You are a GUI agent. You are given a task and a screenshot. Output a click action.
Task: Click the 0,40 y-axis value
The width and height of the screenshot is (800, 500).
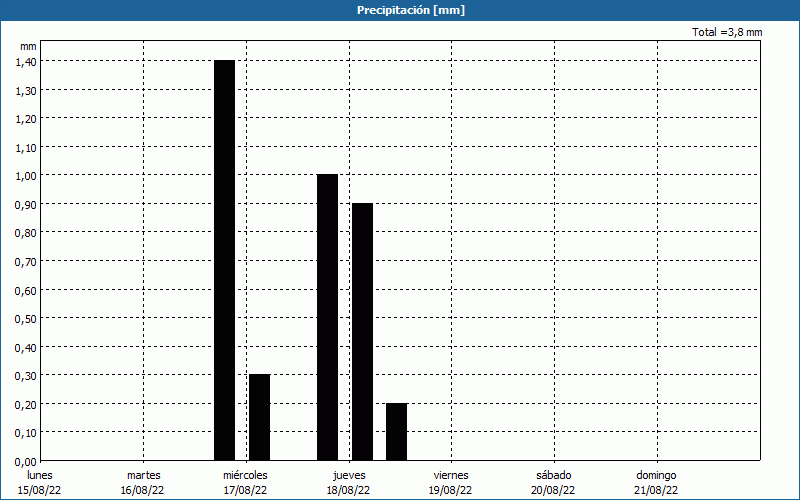(x=26, y=347)
